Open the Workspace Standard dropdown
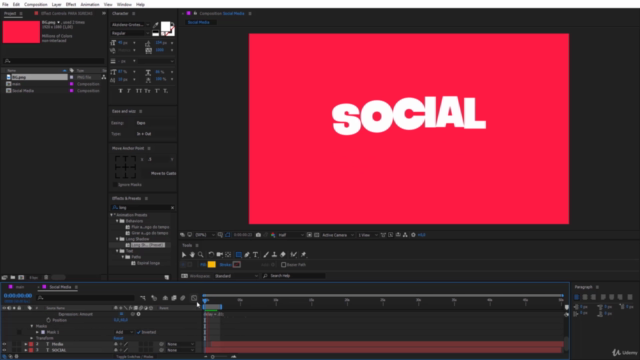Viewport: 640px width, 360px height. click(x=236, y=276)
